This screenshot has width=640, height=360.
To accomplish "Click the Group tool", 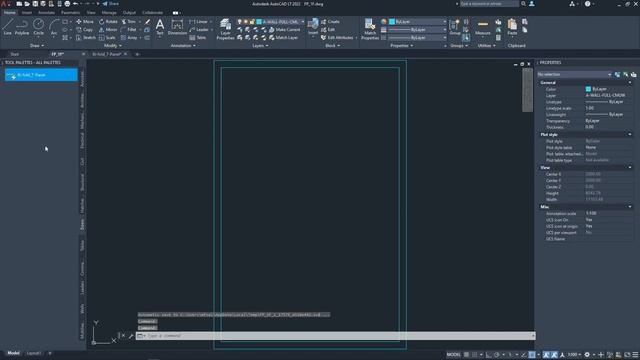I will [x=455, y=27].
